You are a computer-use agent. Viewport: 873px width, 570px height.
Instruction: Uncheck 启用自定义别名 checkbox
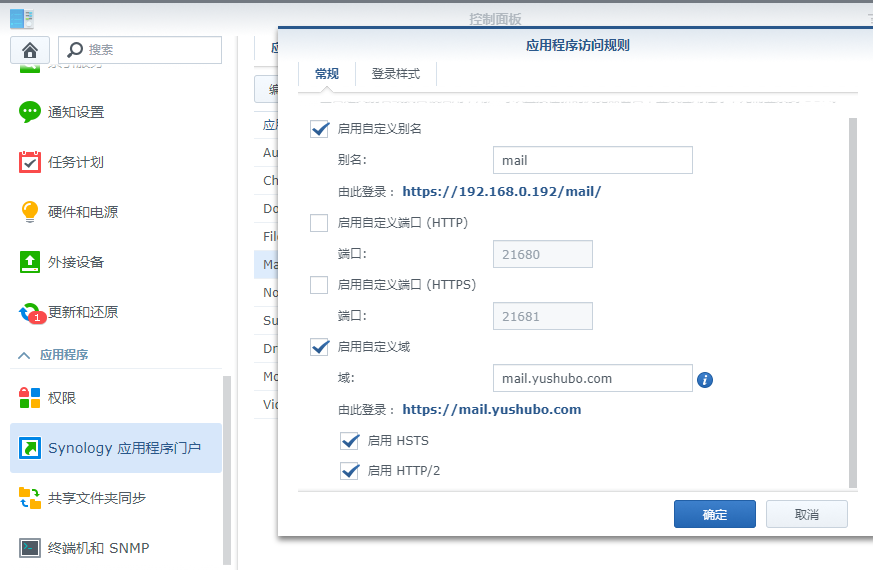click(320, 129)
